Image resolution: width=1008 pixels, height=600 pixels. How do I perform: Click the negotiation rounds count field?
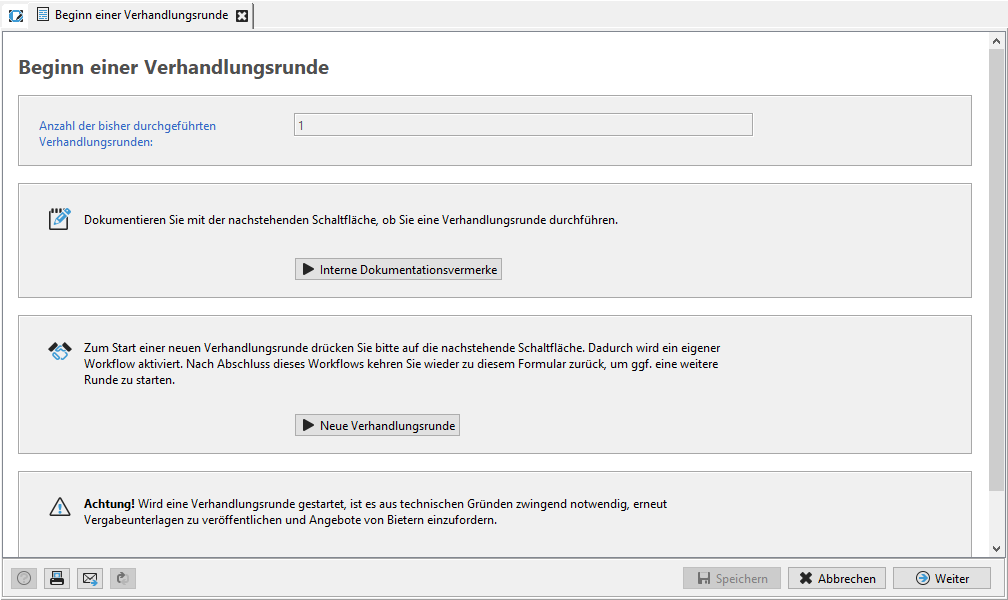pyautogui.click(x=522, y=125)
